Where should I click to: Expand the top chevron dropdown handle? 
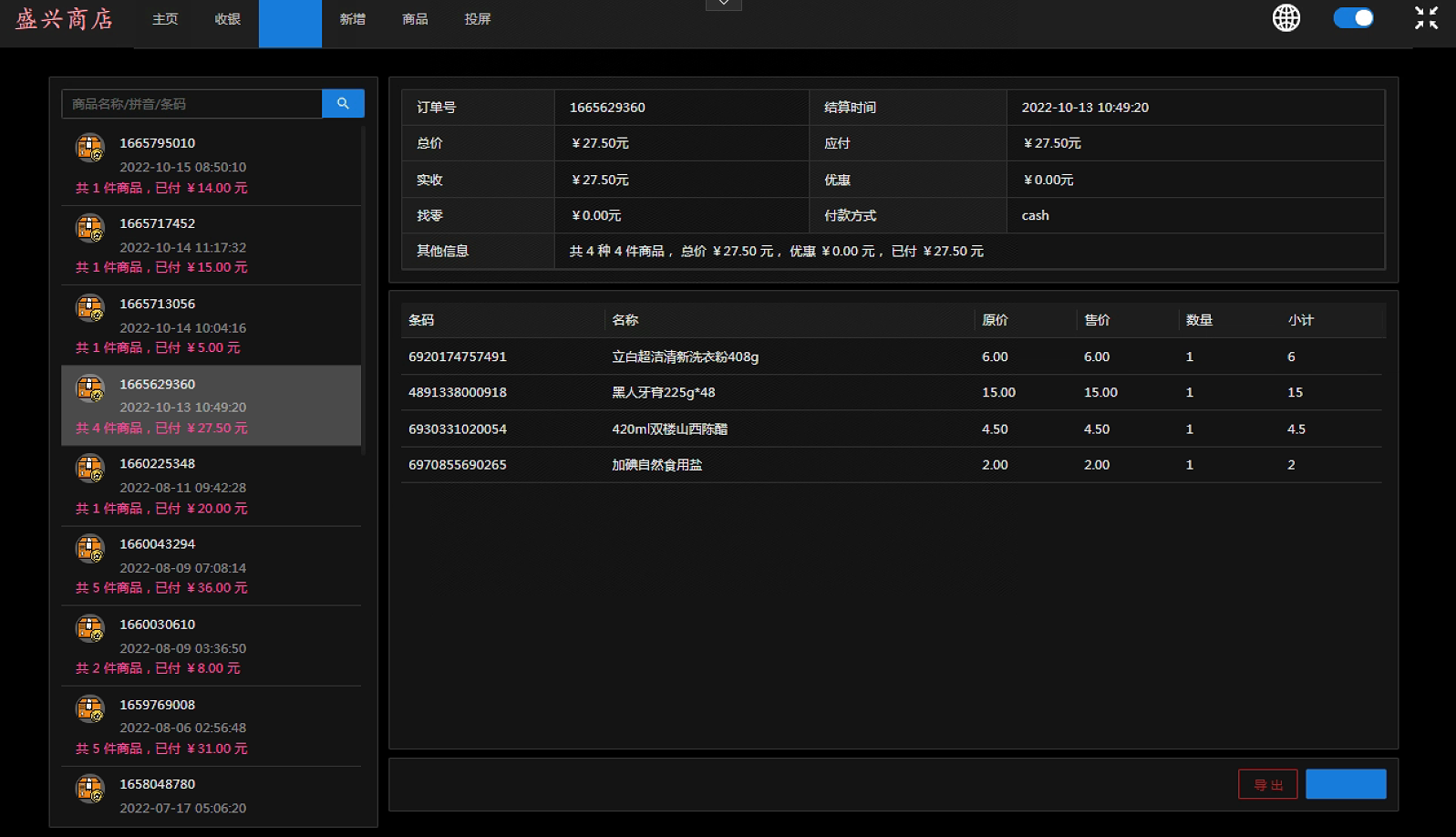pos(724,5)
